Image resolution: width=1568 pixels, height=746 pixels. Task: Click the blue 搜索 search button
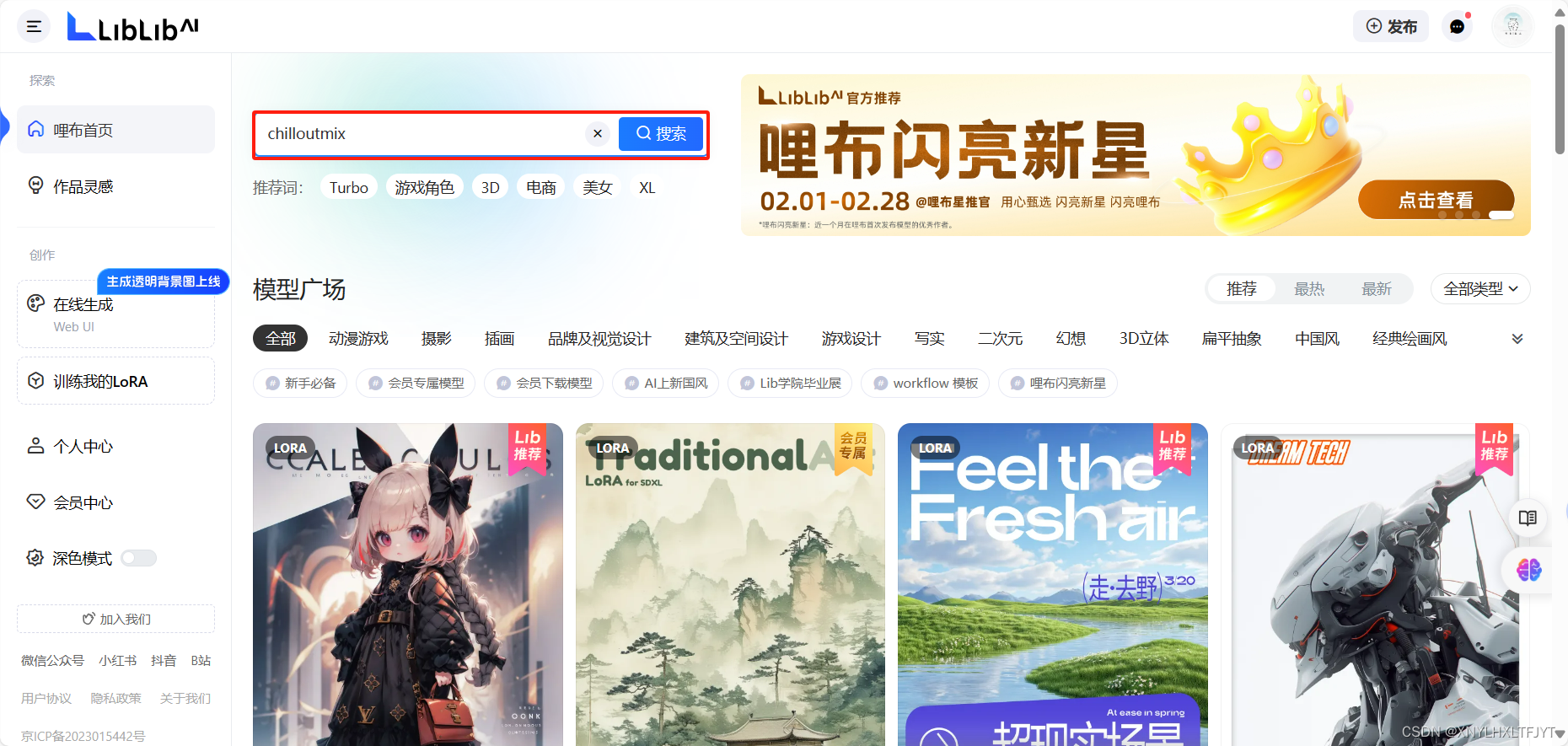point(661,134)
